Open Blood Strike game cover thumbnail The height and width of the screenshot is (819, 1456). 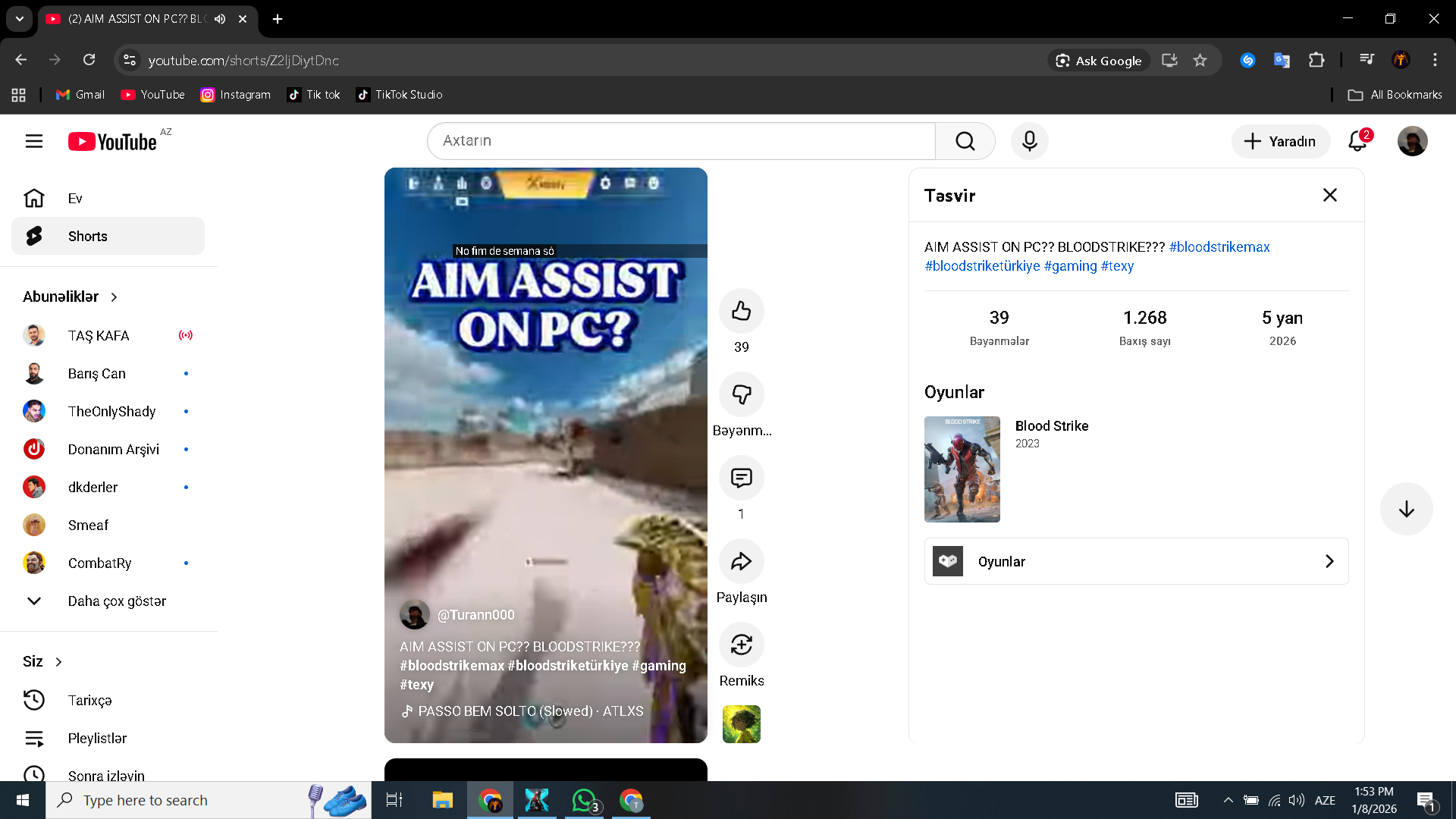coord(962,469)
